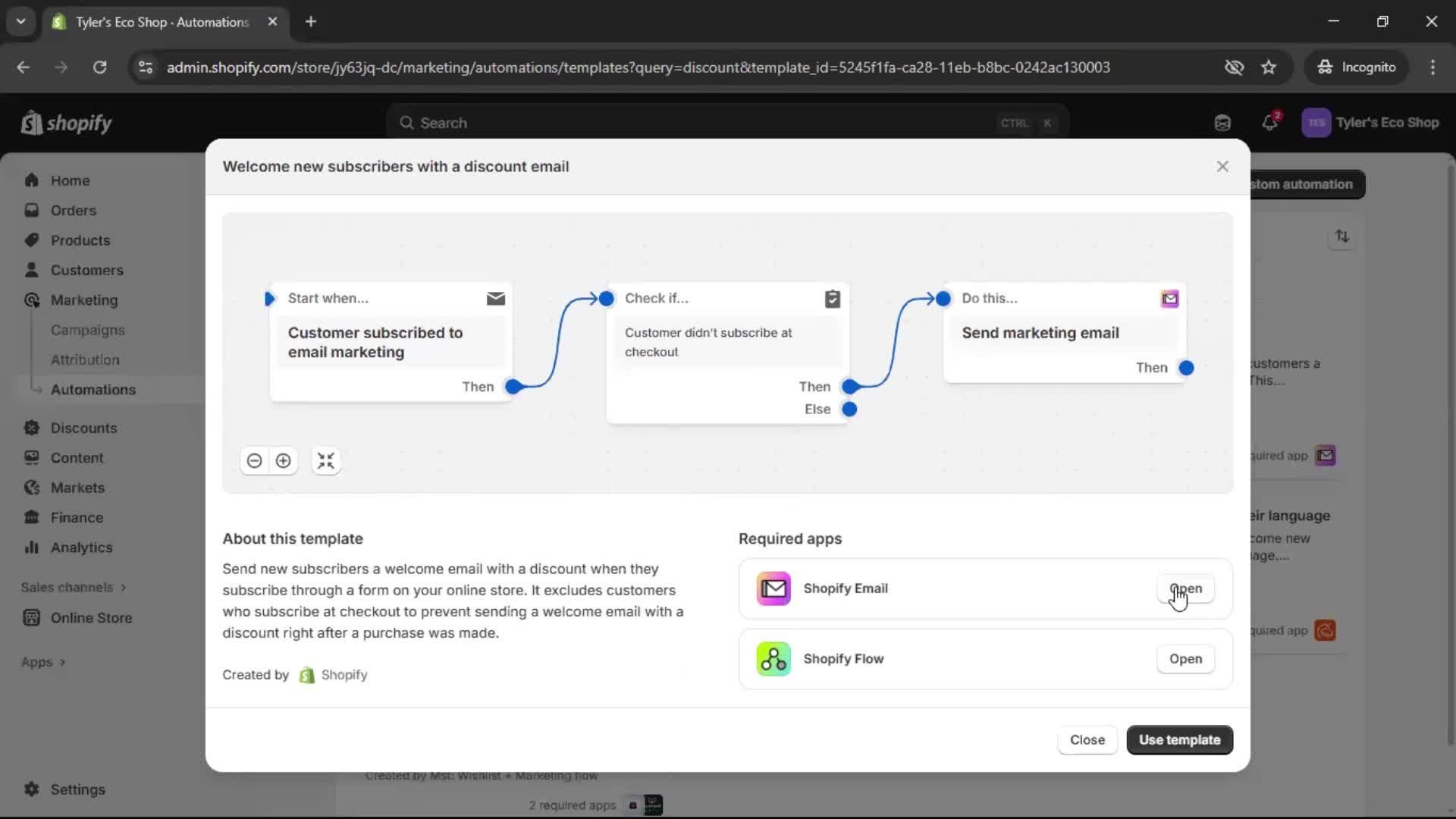
Task: Click the sort icon above the templates list
Action: click(1341, 237)
